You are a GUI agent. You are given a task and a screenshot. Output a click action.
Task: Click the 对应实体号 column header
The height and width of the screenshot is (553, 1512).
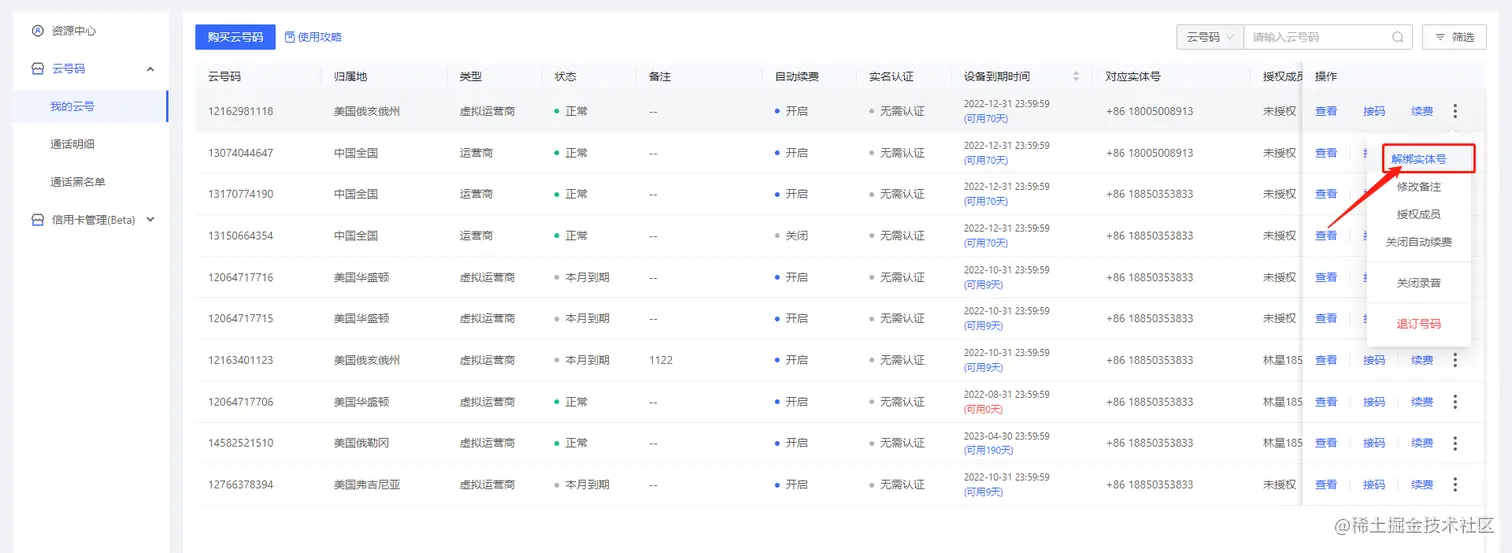click(x=1133, y=76)
